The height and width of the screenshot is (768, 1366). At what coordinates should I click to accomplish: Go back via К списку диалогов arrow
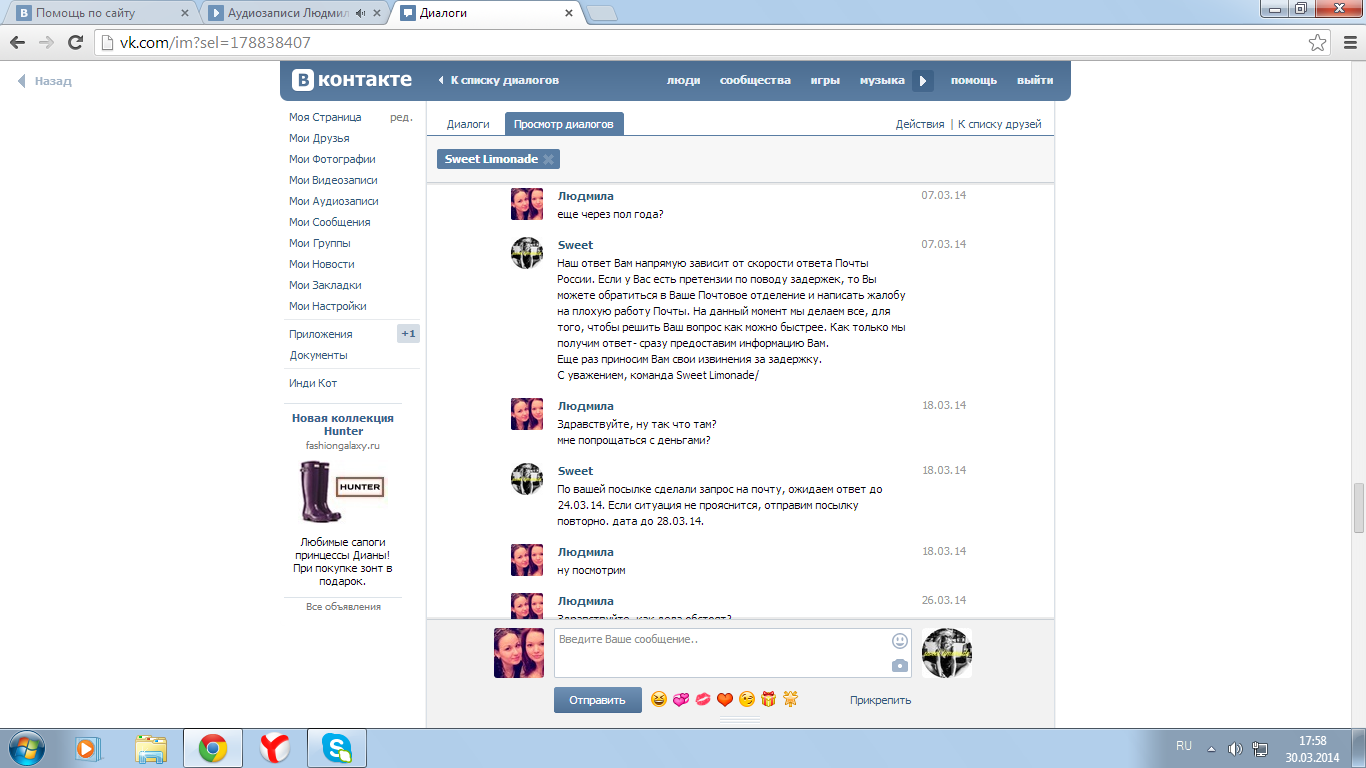click(x=498, y=81)
